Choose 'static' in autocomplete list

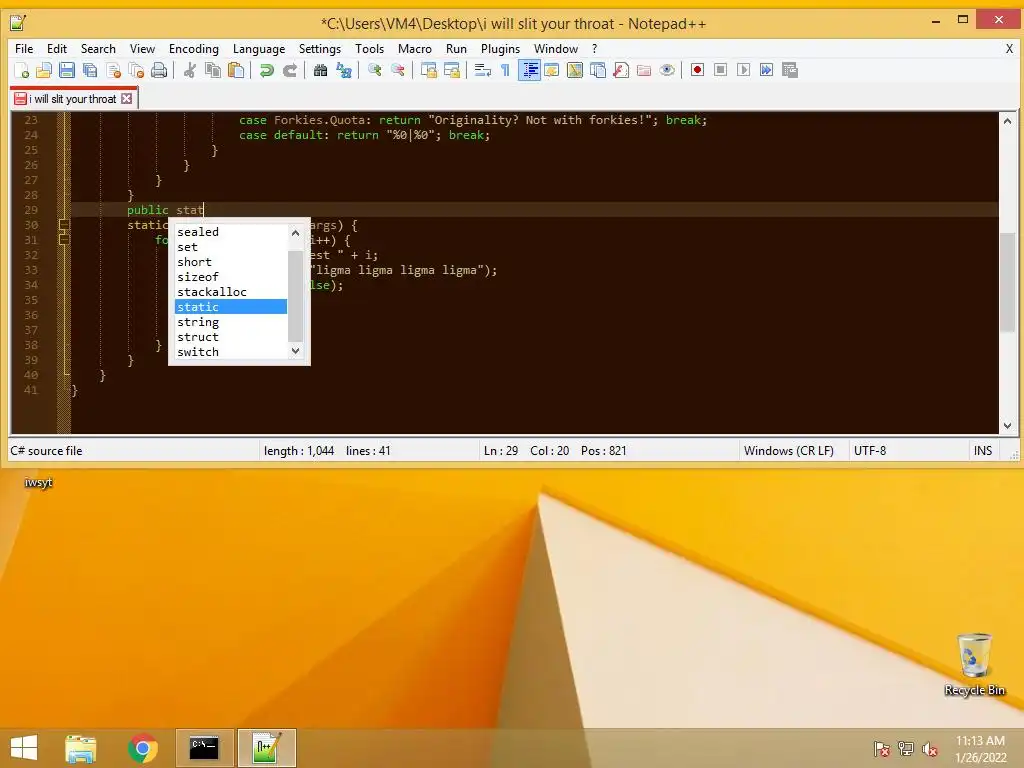tap(231, 307)
